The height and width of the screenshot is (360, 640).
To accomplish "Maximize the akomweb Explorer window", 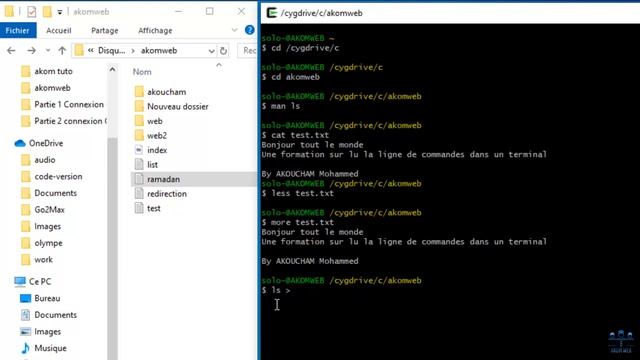I will [209, 11].
